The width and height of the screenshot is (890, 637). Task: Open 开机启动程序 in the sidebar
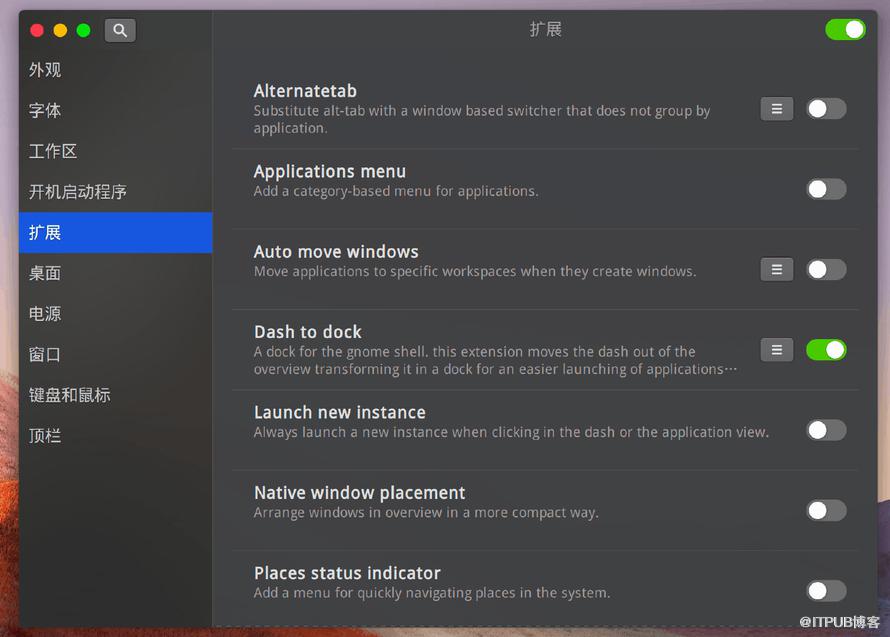[116, 192]
